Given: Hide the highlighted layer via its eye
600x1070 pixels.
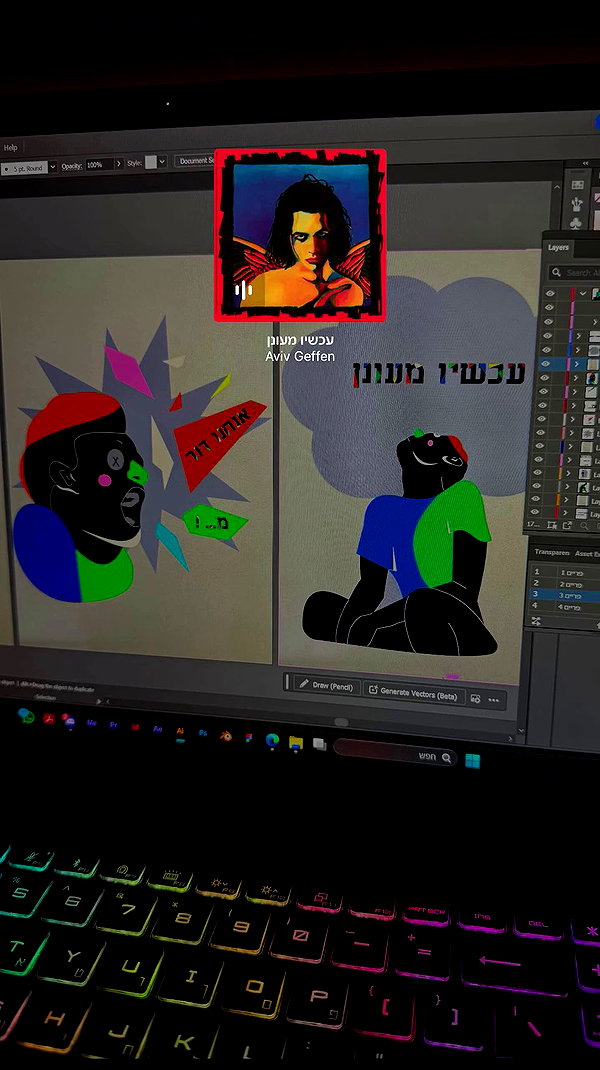Looking at the screenshot, I should pos(545,364).
